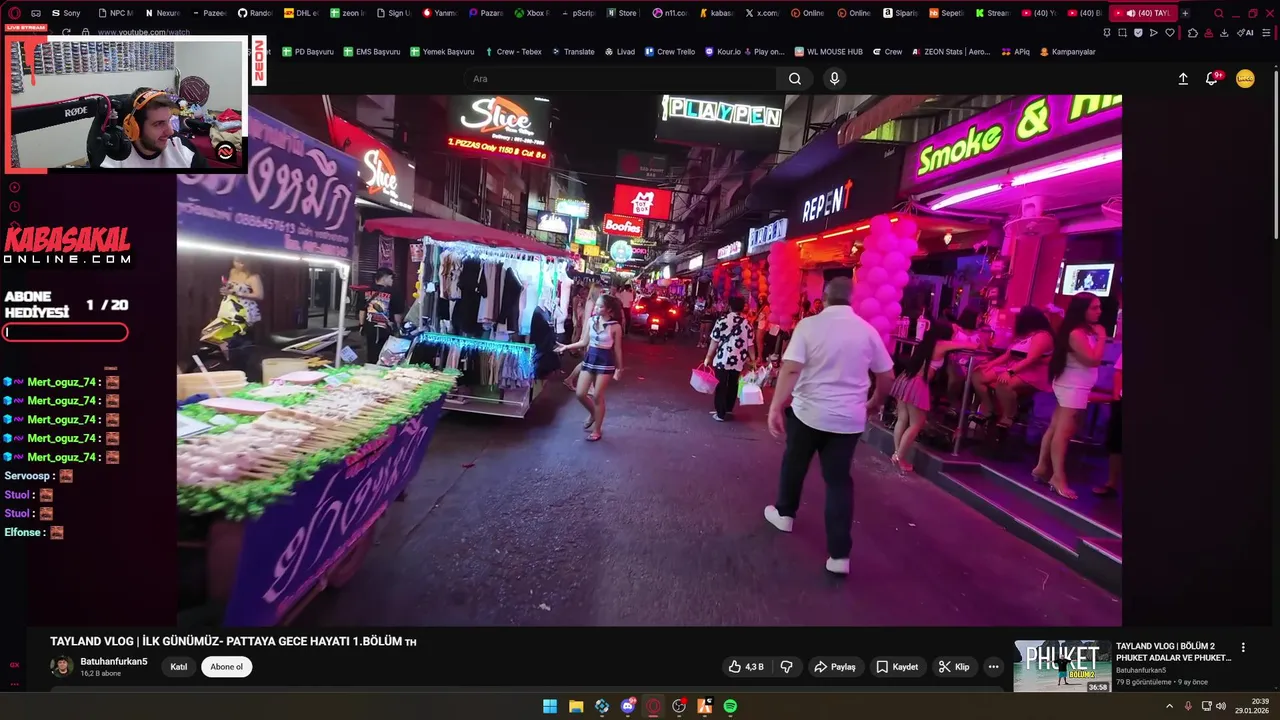
Task: Open Yemek Başvuru bookmark
Action: click(x=441, y=52)
